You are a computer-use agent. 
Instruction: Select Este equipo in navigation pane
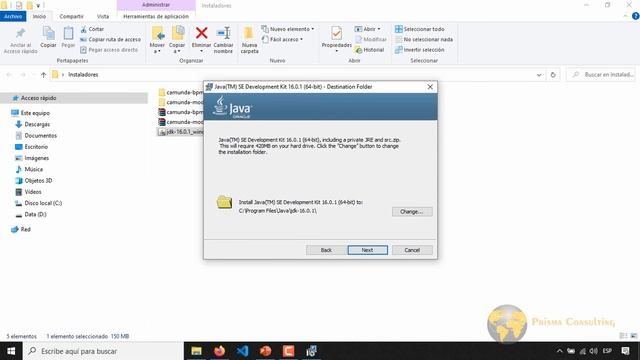(31, 113)
